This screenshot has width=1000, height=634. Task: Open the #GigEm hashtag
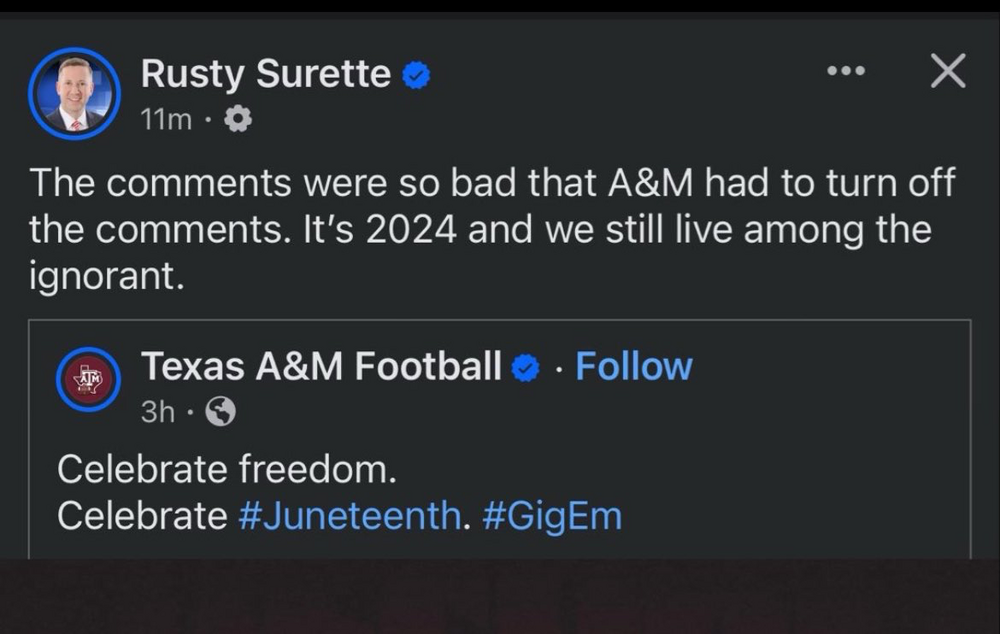(x=551, y=516)
